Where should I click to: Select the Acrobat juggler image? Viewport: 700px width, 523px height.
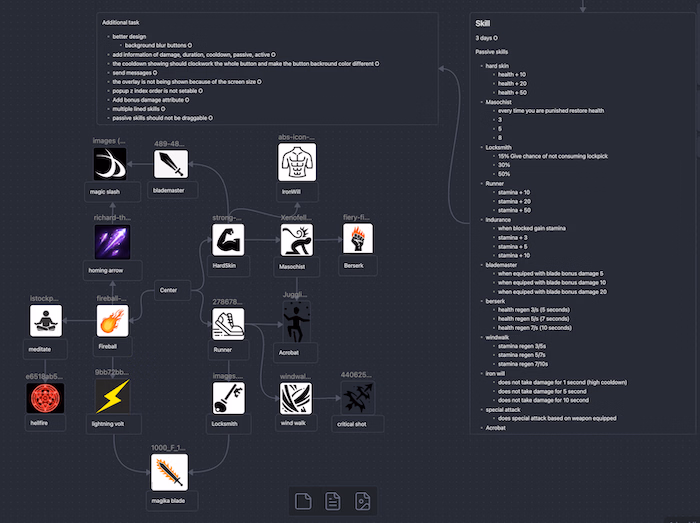pos(296,322)
